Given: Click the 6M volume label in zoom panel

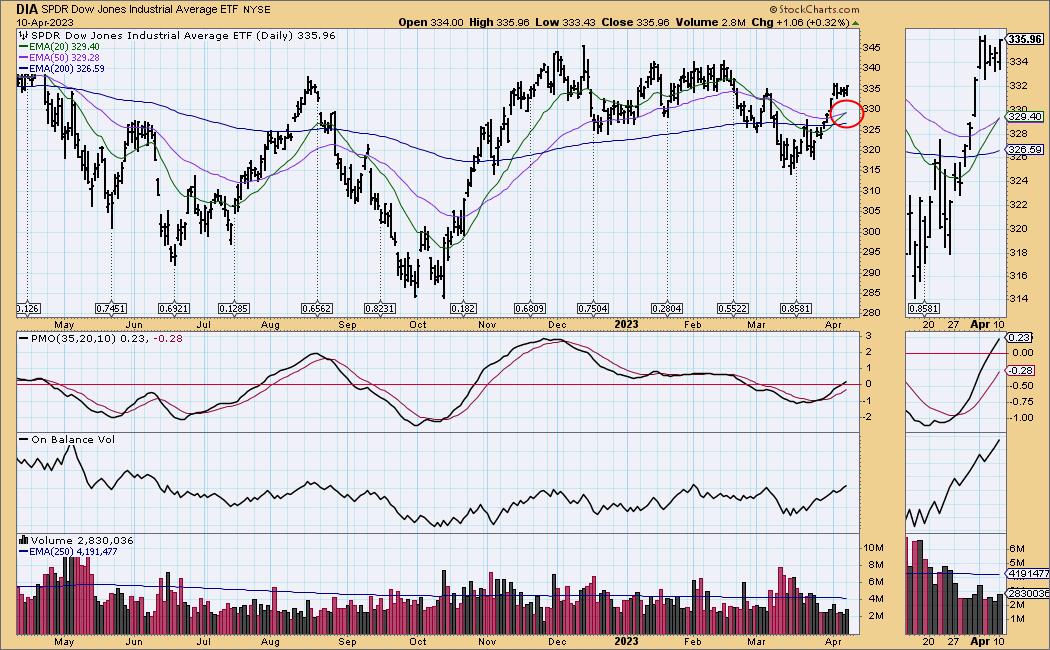Looking at the screenshot, I should click(x=1016, y=548).
